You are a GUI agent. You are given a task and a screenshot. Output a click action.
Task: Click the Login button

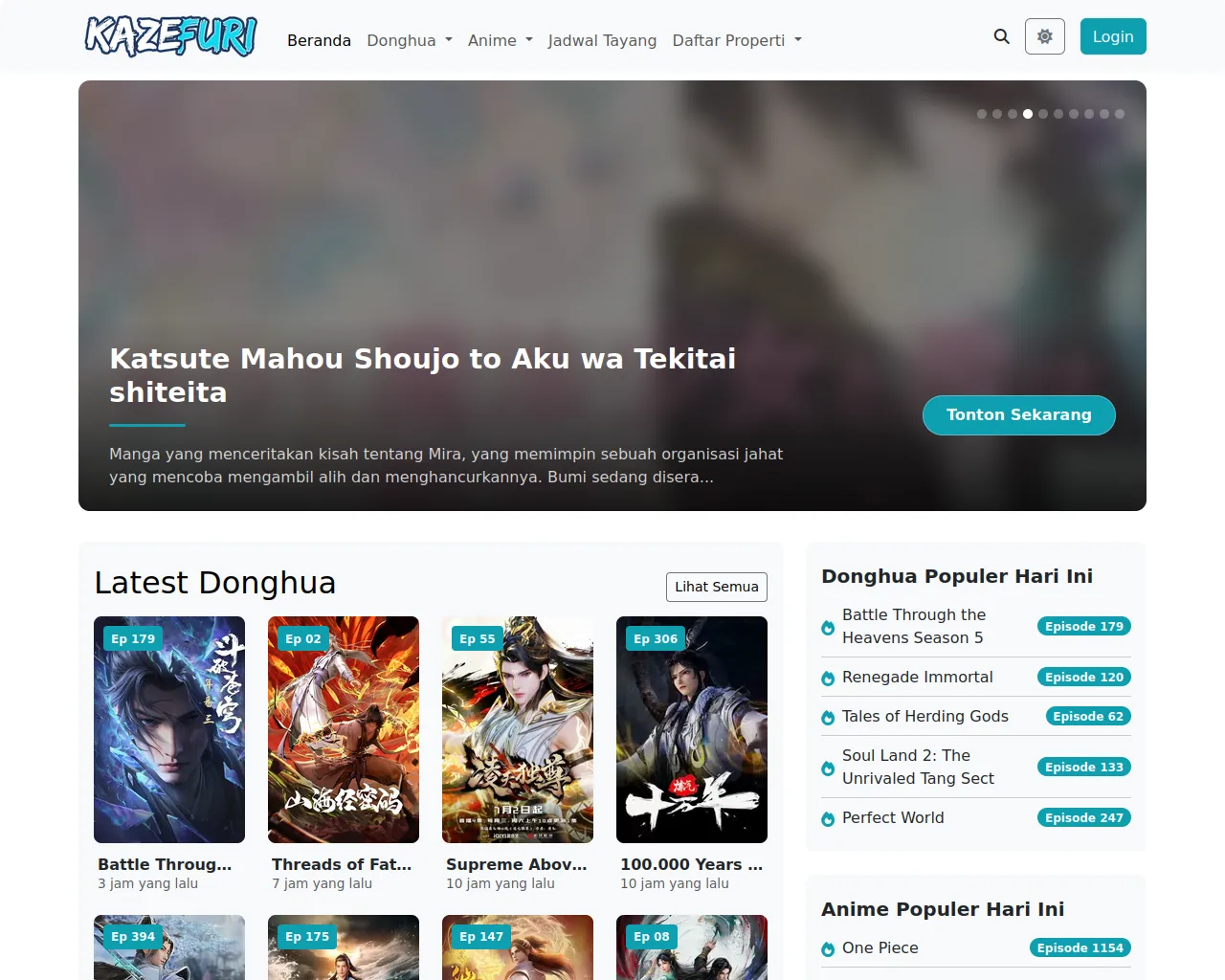pos(1113,36)
